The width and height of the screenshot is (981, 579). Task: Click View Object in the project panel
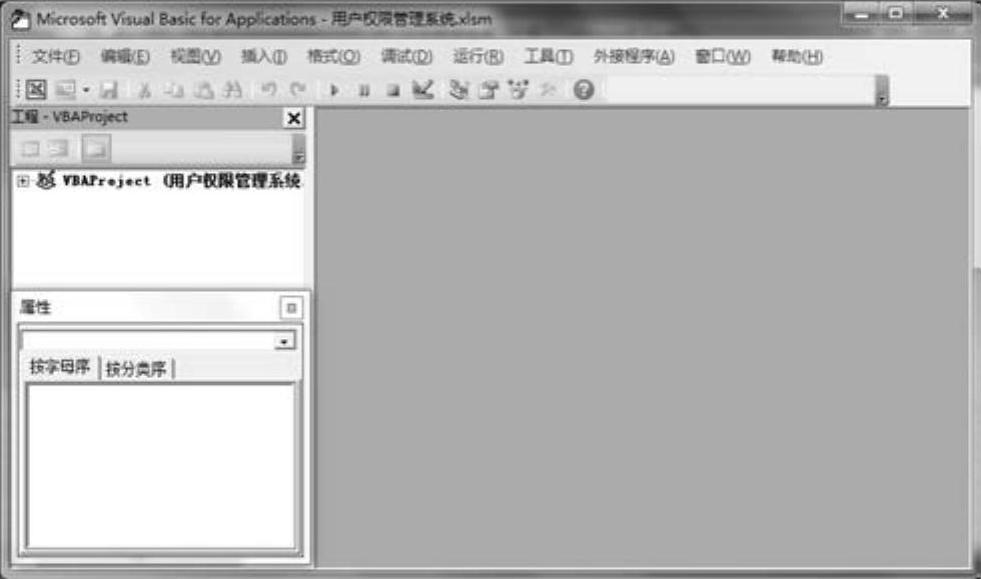pos(59,149)
